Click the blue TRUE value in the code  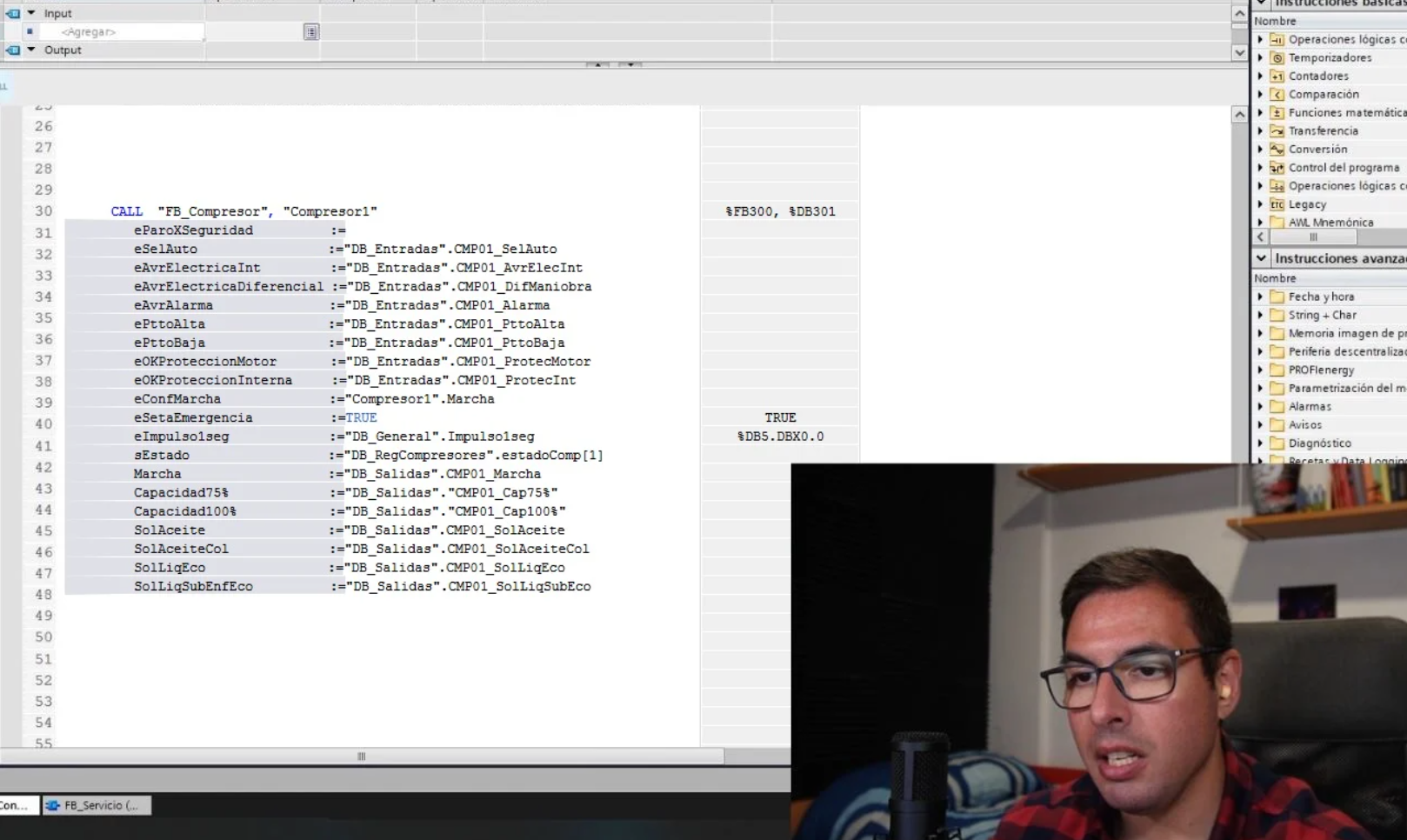click(x=362, y=417)
